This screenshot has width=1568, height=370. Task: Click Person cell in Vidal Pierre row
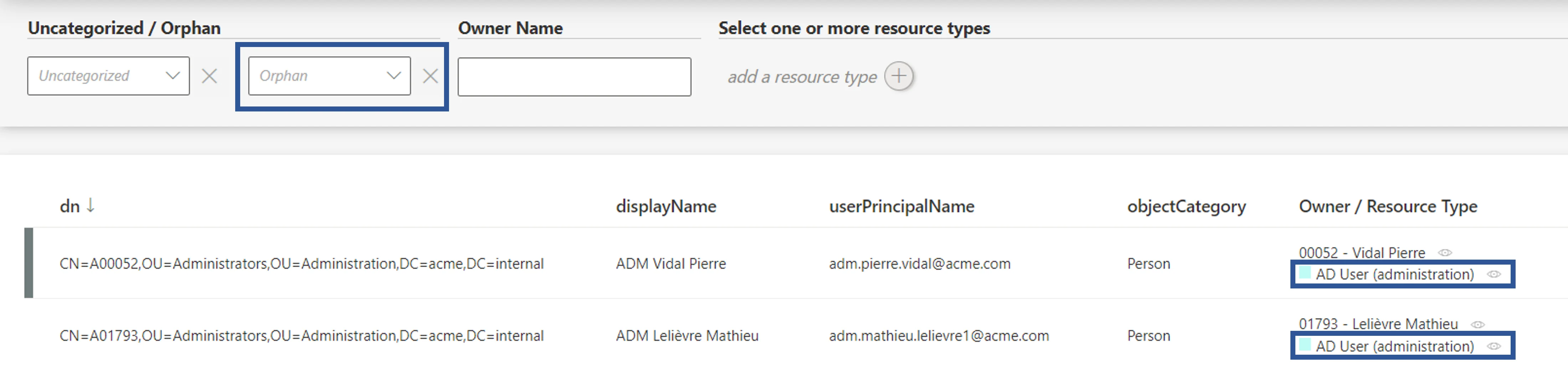pos(1149,264)
